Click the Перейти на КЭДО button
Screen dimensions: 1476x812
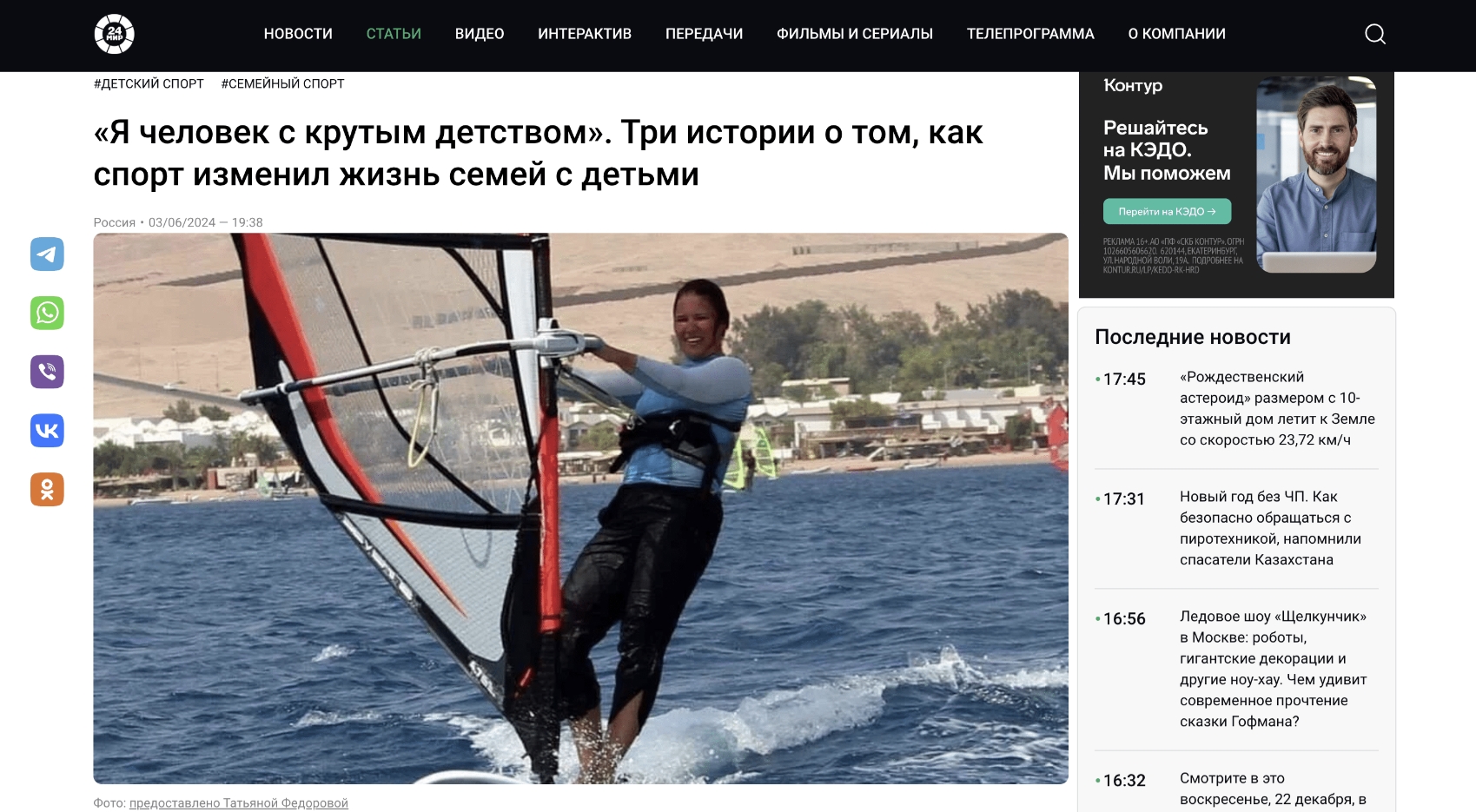[x=1167, y=212]
